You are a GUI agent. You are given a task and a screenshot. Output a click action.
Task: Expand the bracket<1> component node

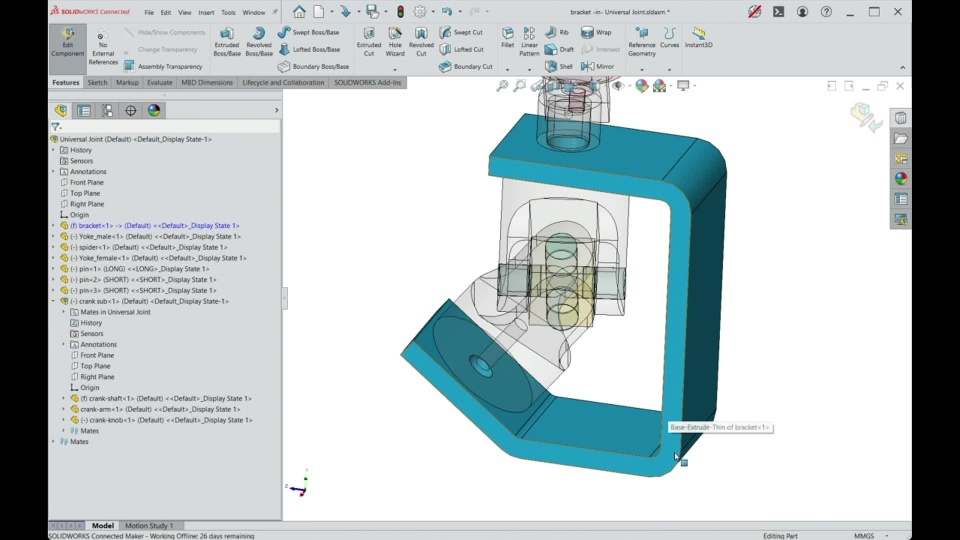point(53,225)
